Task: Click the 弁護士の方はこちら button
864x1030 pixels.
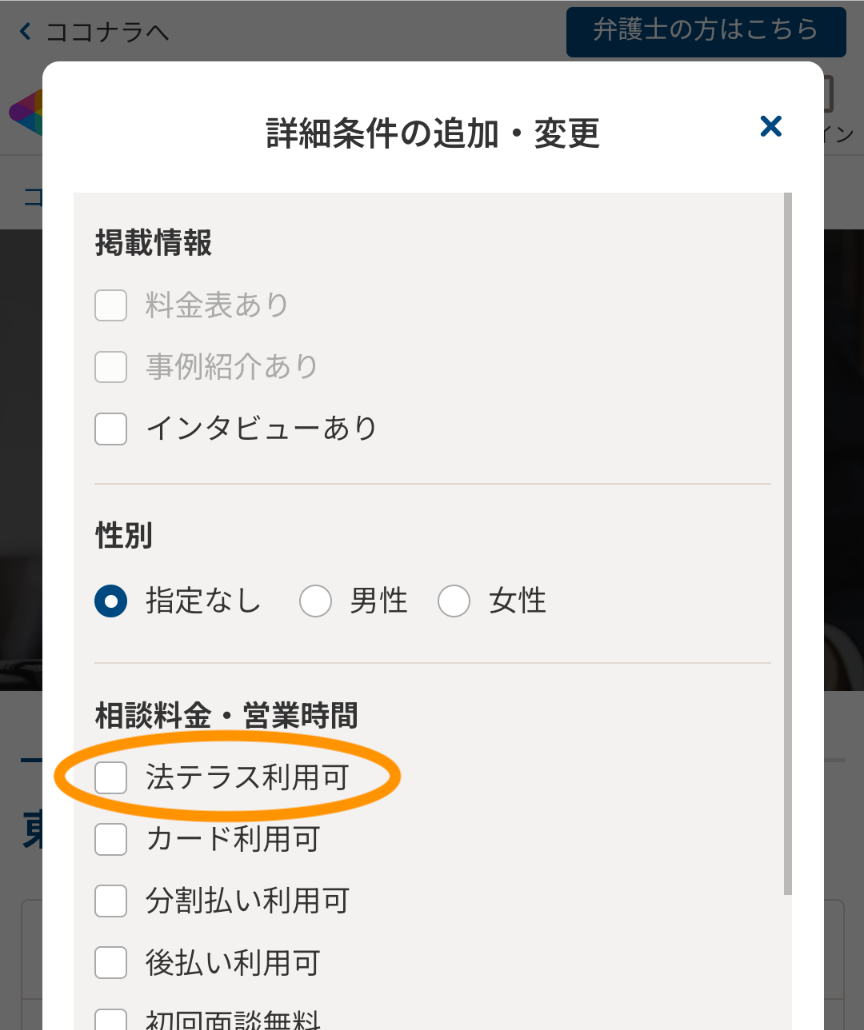Action: tap(705, 31)
